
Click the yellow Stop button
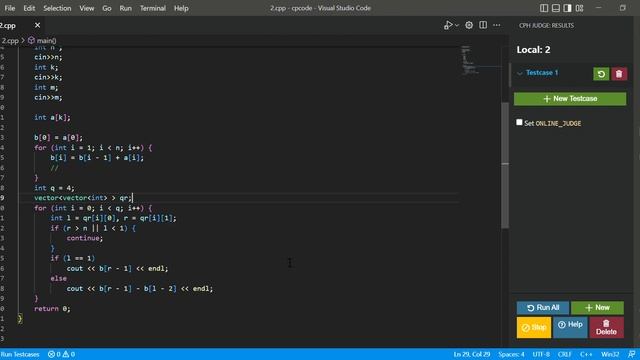click(533, 327)
